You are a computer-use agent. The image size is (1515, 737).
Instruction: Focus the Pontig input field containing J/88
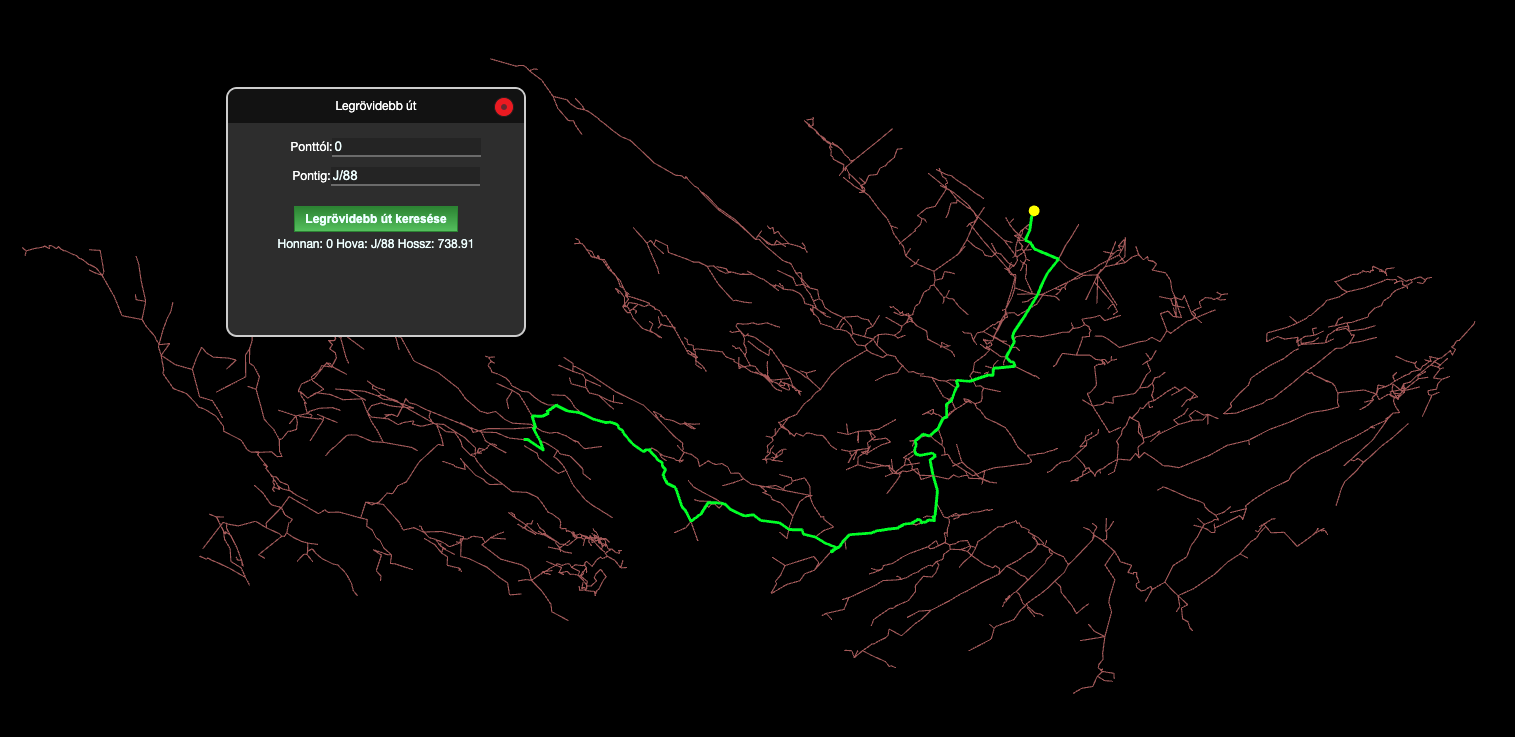click(406, 176)
